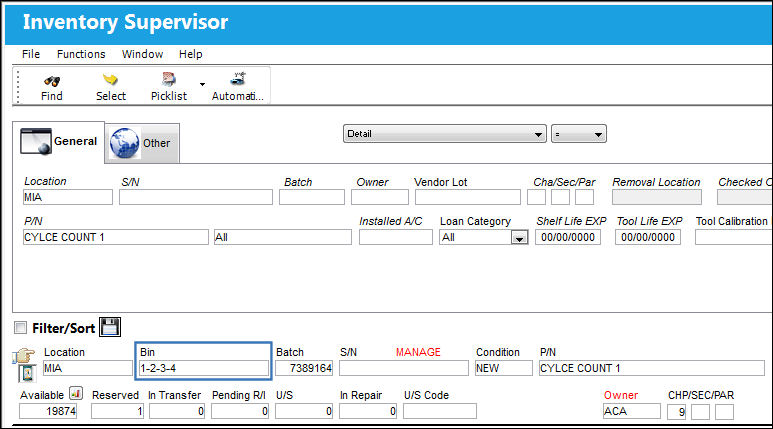Image resolution: width=773 pixels, height=429 pixels.
Task: Click the toolbar grip handle
Action: [18, 87]
